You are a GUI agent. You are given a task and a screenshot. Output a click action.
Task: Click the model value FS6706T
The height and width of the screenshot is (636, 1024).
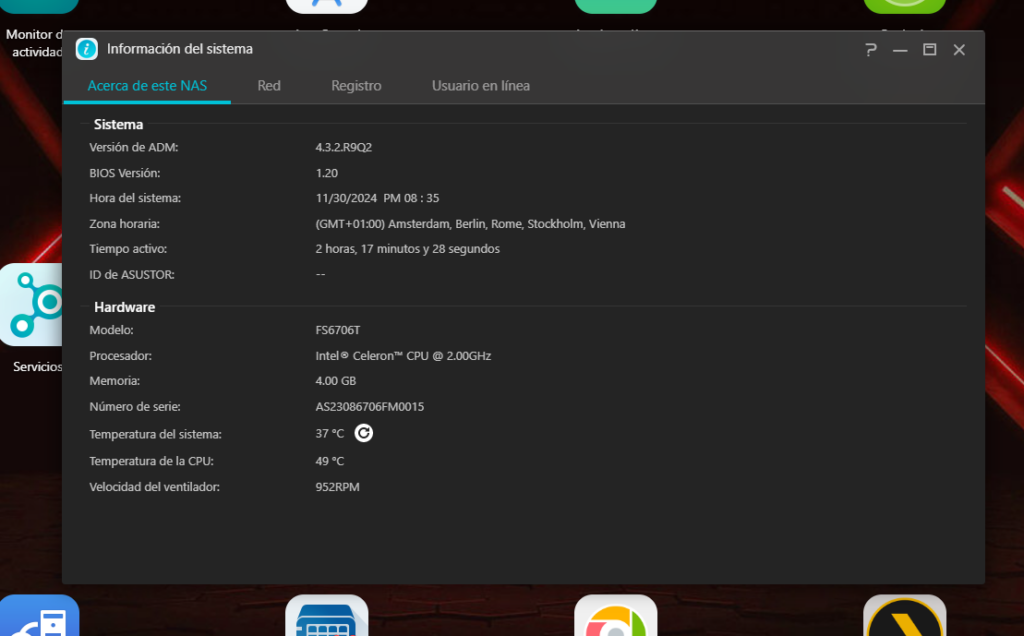338,330
